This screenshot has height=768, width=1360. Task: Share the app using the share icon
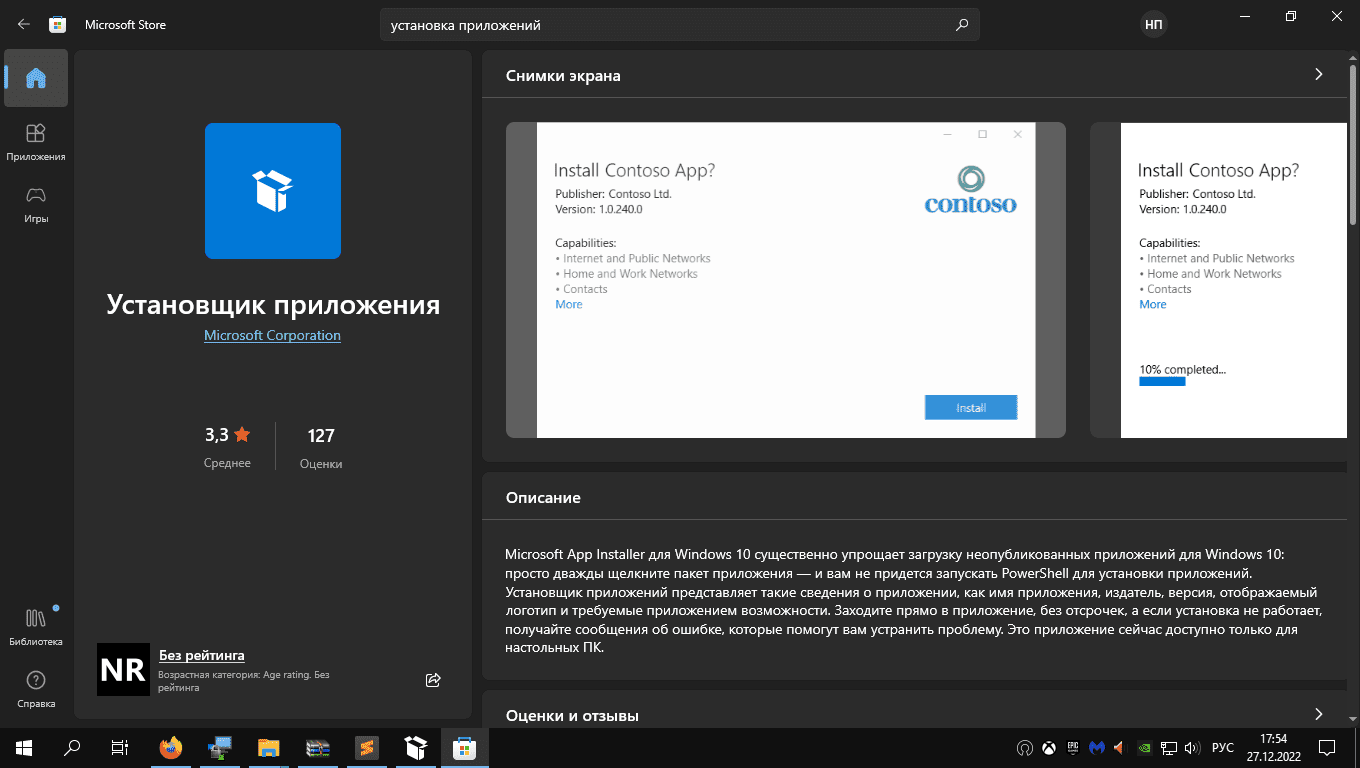(433, 680)
